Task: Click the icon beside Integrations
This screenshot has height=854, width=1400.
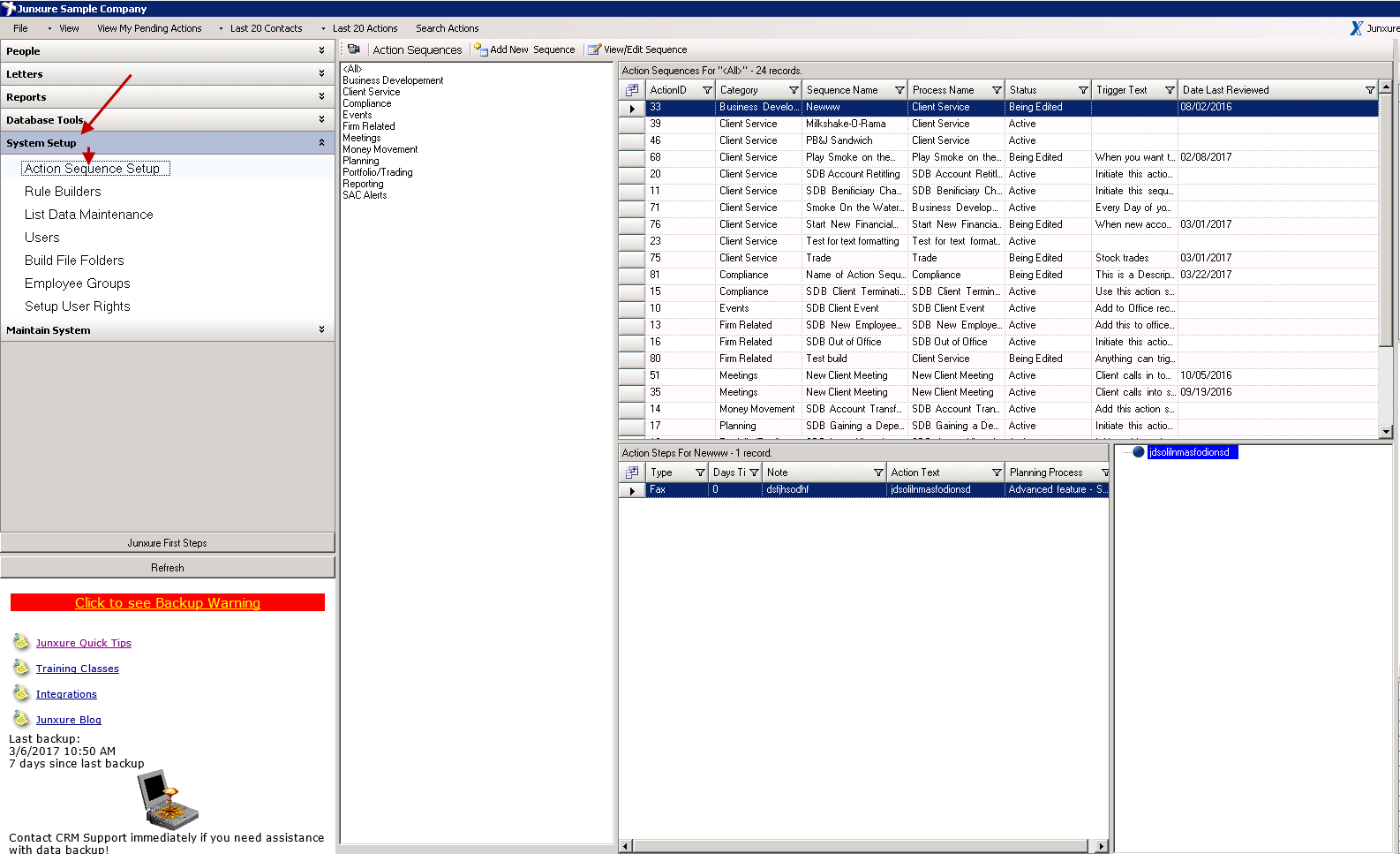Action: click(21, 693)
